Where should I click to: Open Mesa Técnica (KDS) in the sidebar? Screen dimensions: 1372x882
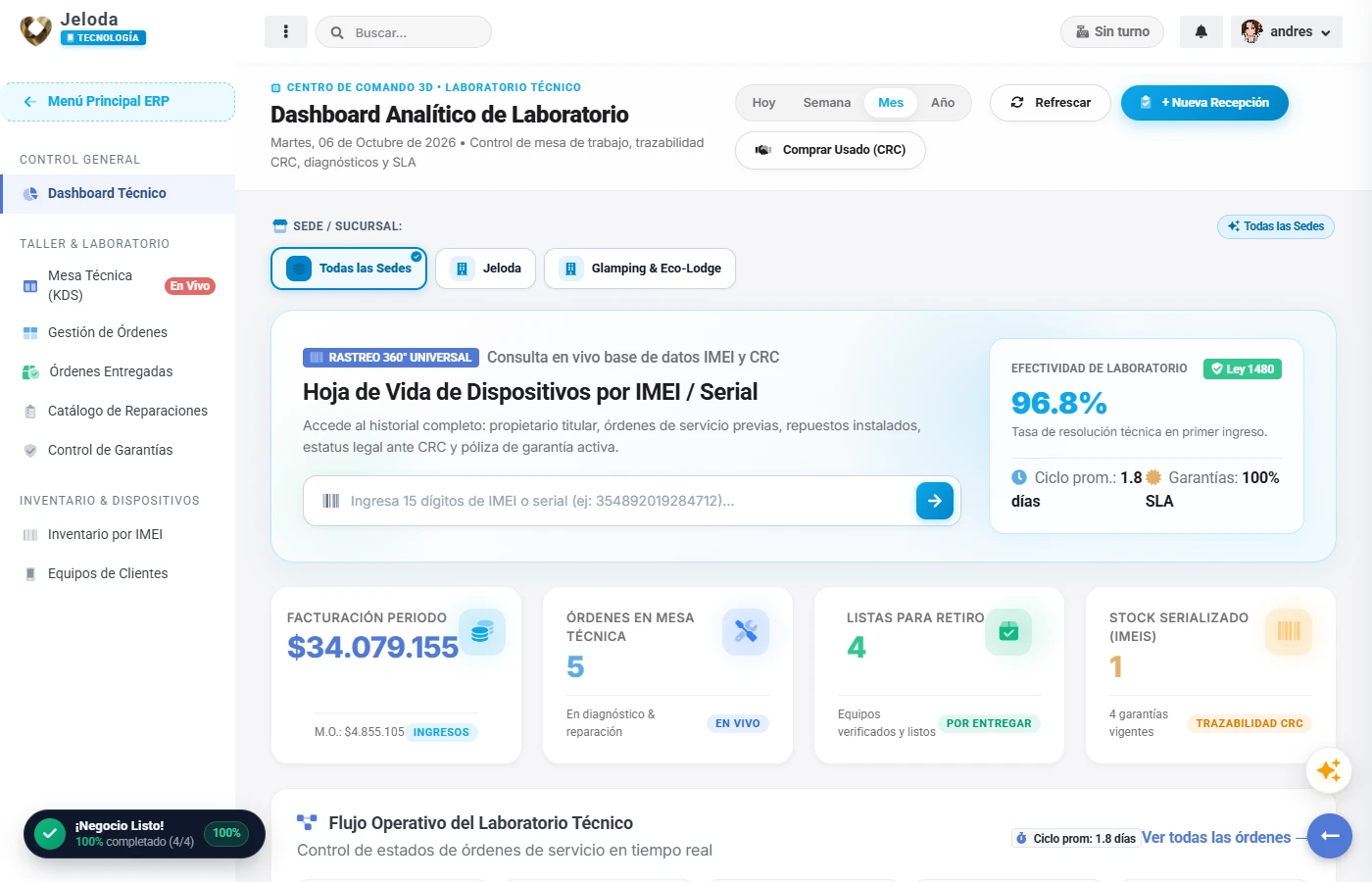(x=118, y=286)
